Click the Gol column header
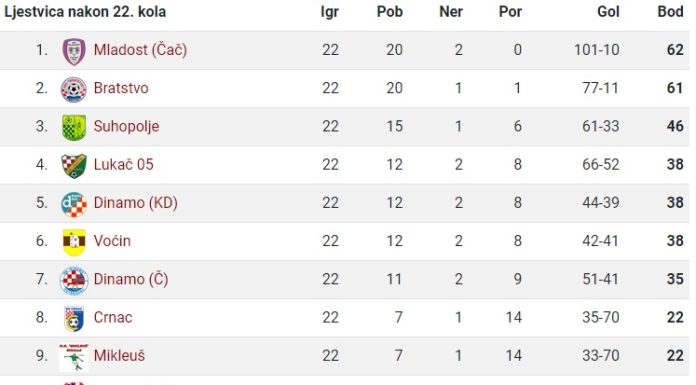Viewport: 696px width, 385px height. point(608,12)
